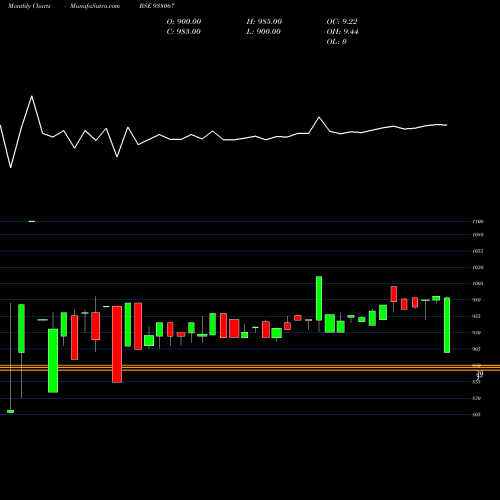Click the 'BSE 938067' symbol label
The height and width of the screenshot is (500, 500).
[157, 6]
